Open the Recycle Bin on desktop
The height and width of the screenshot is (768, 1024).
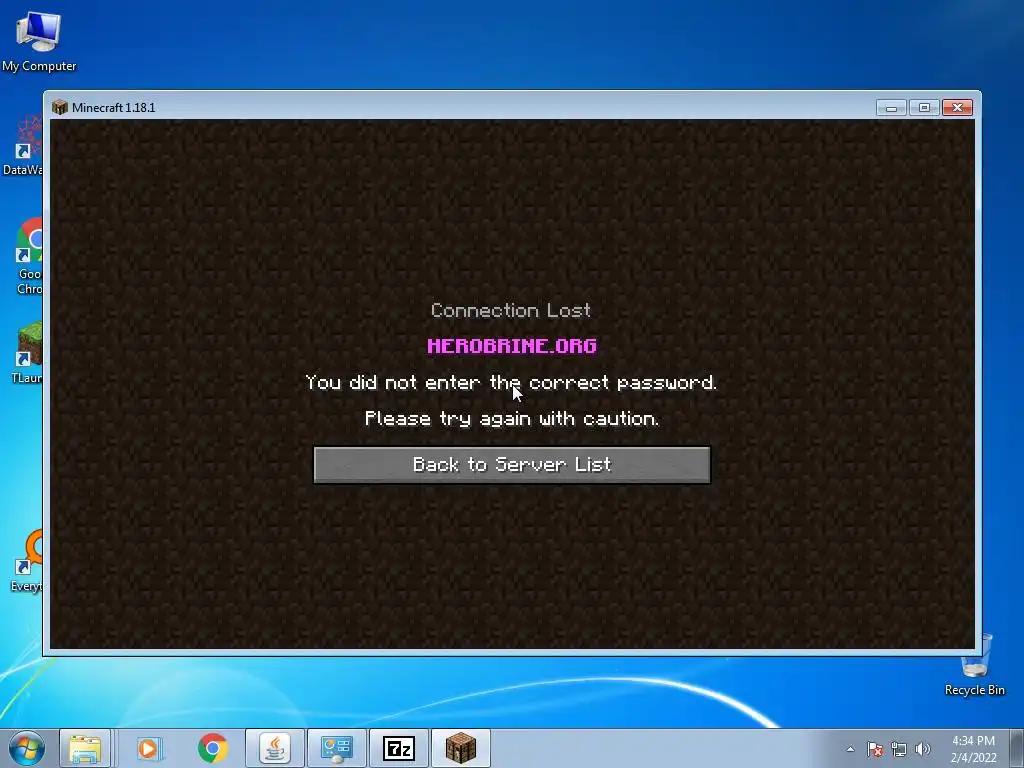pos(974,666)
